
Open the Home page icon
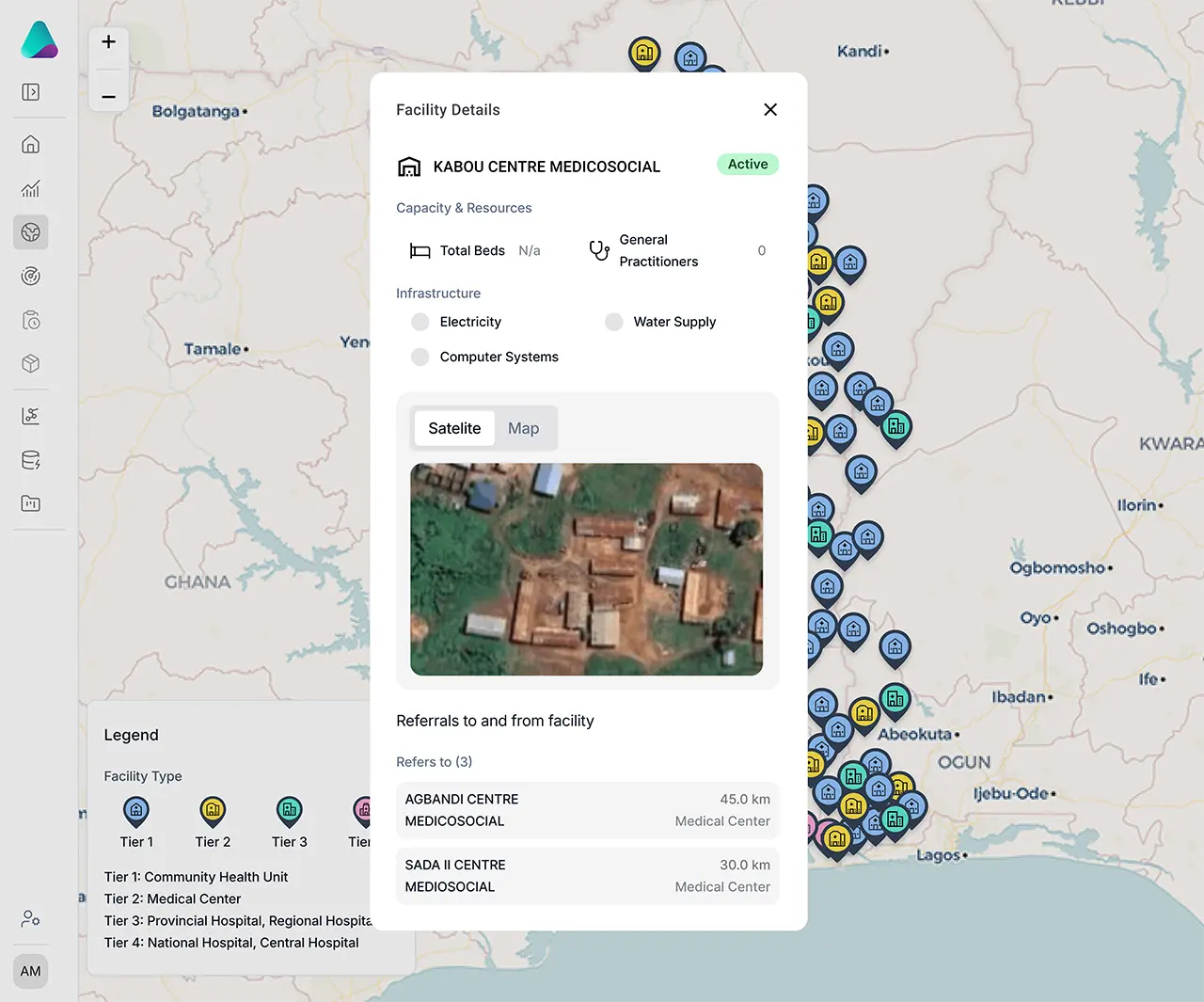coord(31,145)
